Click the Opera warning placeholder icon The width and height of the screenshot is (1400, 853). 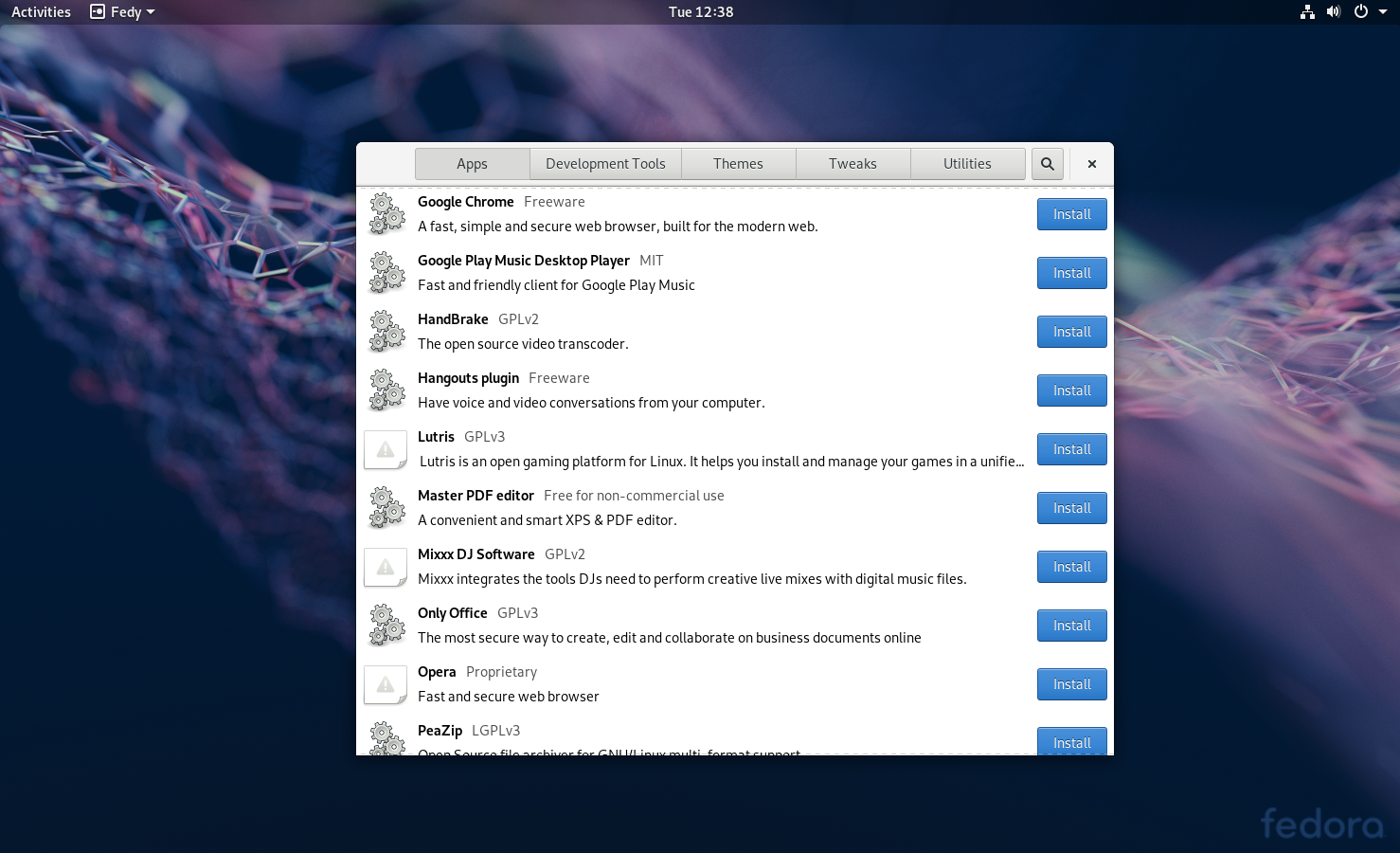(x=386, y=684)
